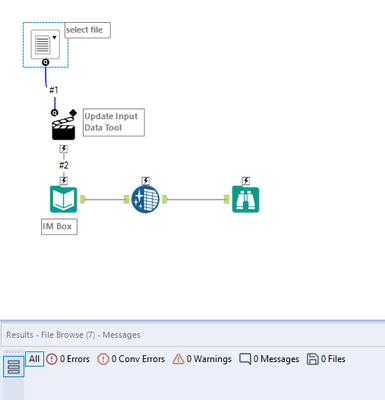Click the lightning anchor above Browse tool
Screen dimensions: 385x400
(246, 181)
